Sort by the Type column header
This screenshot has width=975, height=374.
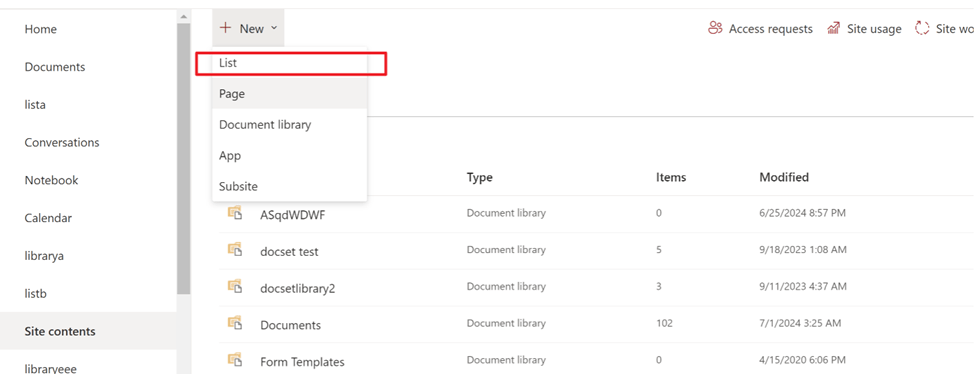coord(479,177)
